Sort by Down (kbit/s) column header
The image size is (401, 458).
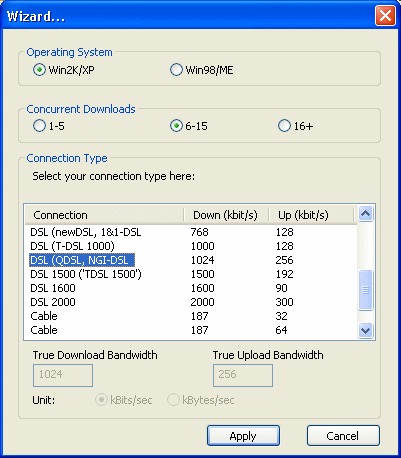pos(226,215)
